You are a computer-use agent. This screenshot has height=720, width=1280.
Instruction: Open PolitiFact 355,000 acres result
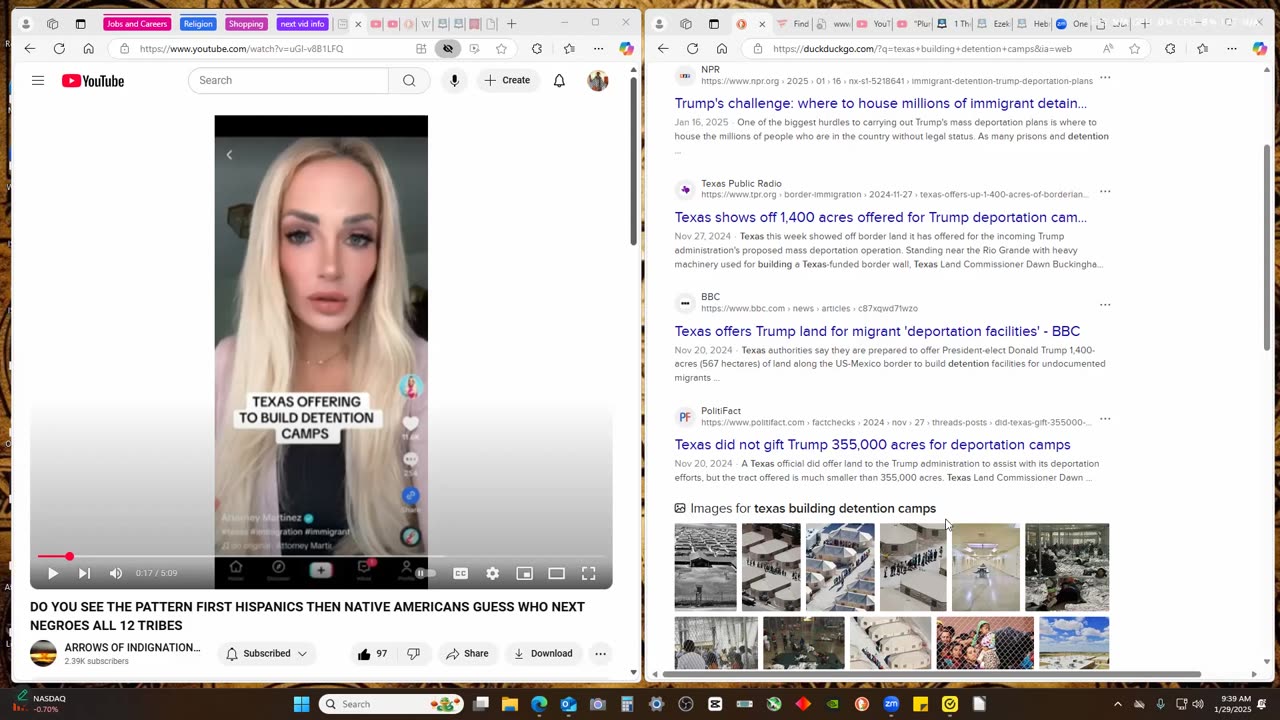pos(872,445)
